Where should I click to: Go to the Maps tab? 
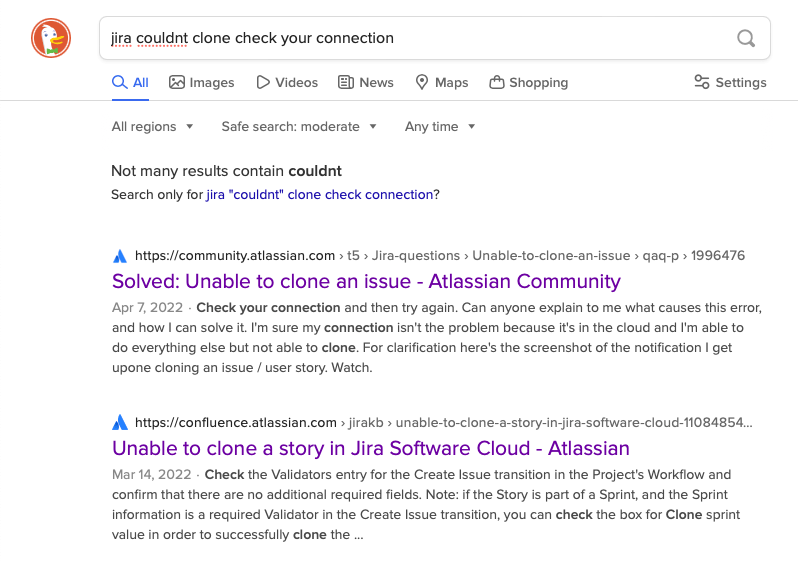[x=441, y=83]
